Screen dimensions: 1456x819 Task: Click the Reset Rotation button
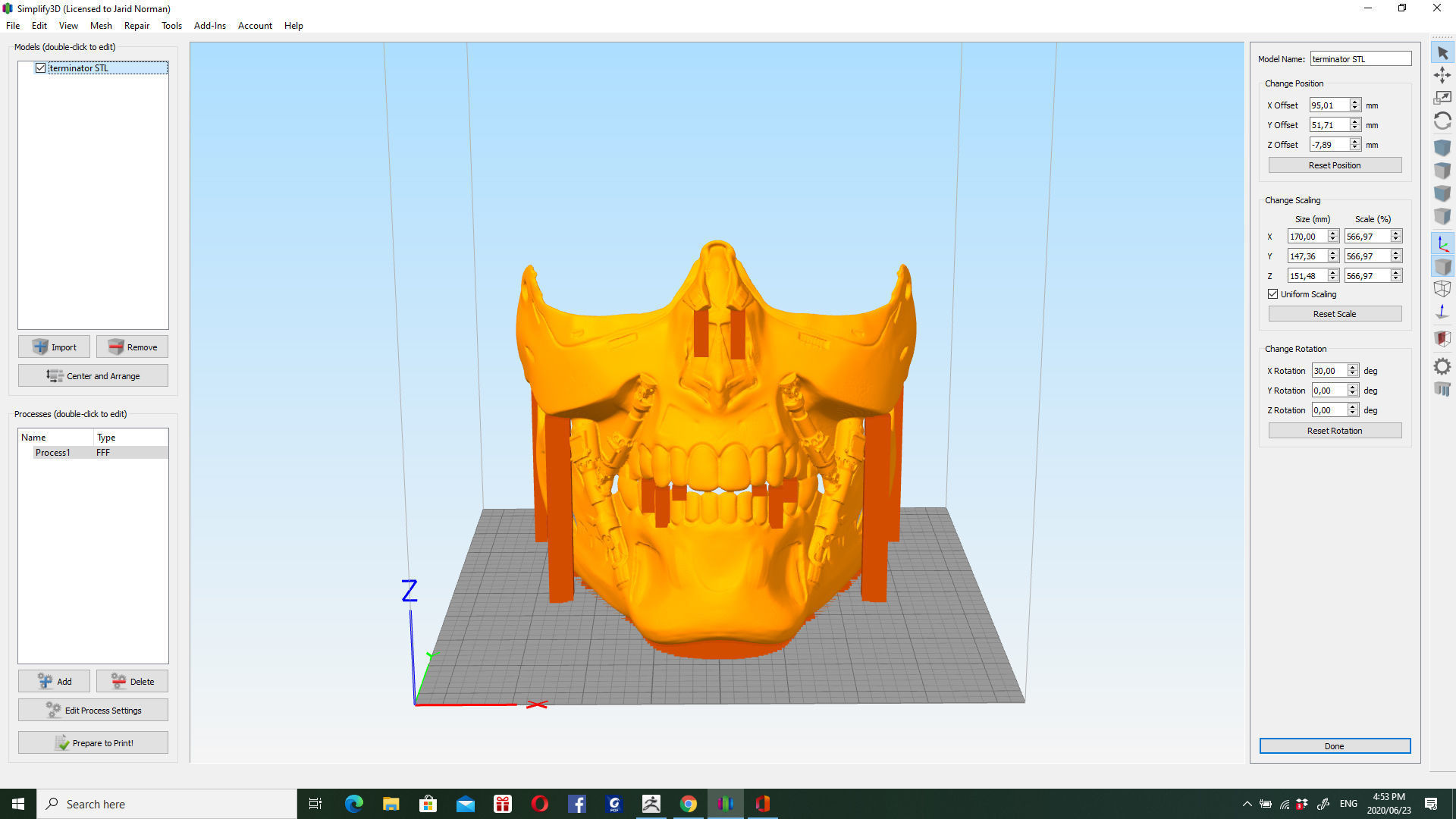coord(1335,431)
